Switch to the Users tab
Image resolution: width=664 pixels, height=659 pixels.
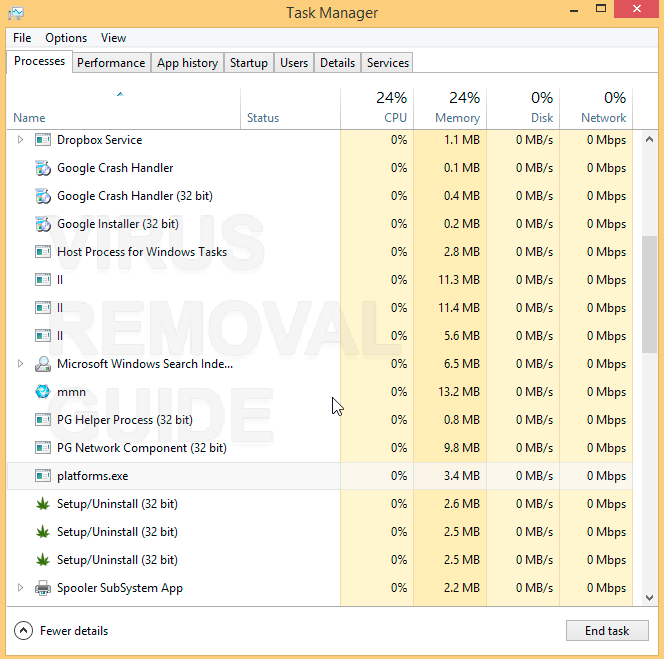click(294, 63)
